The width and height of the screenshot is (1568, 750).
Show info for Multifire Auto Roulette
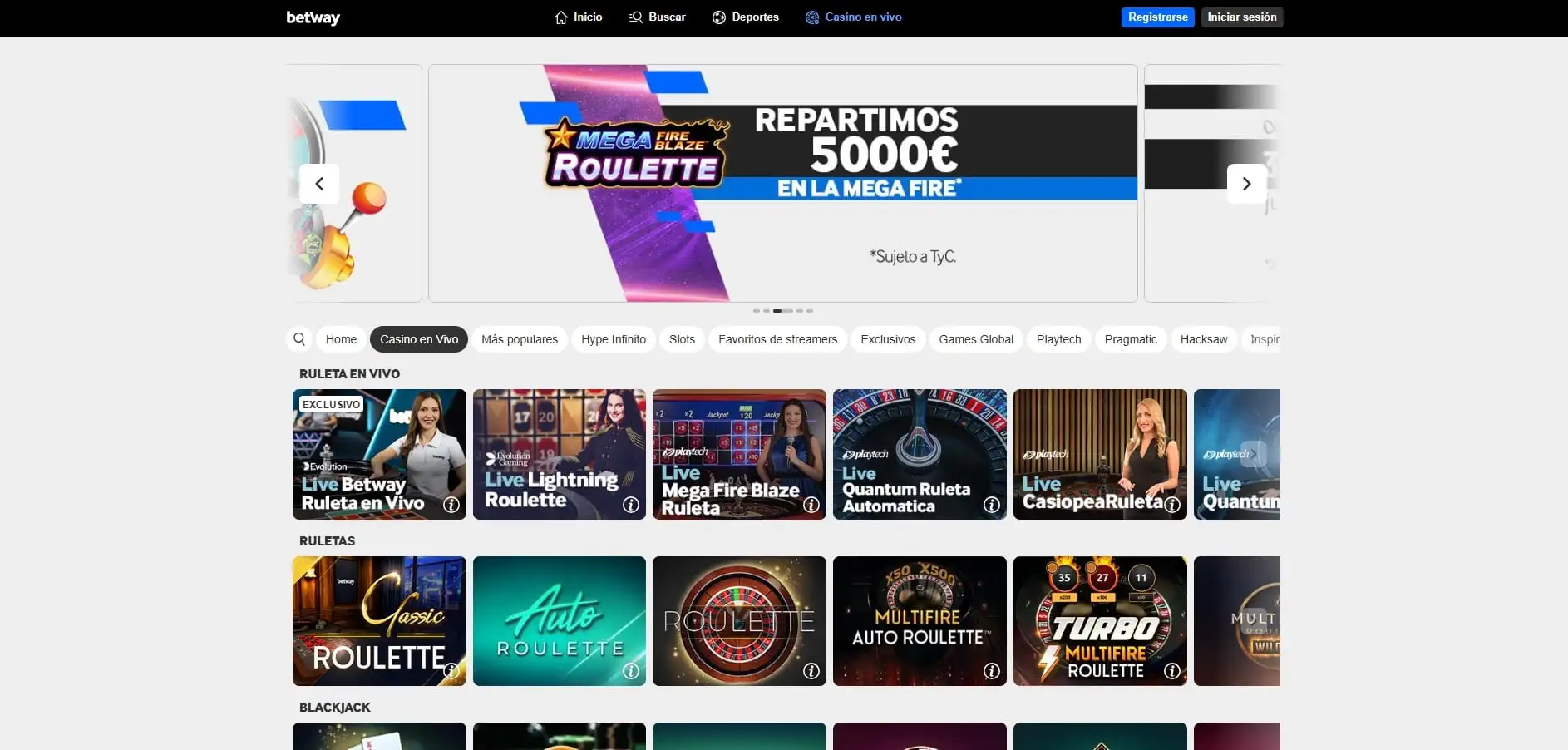click(x=992, y=671)
